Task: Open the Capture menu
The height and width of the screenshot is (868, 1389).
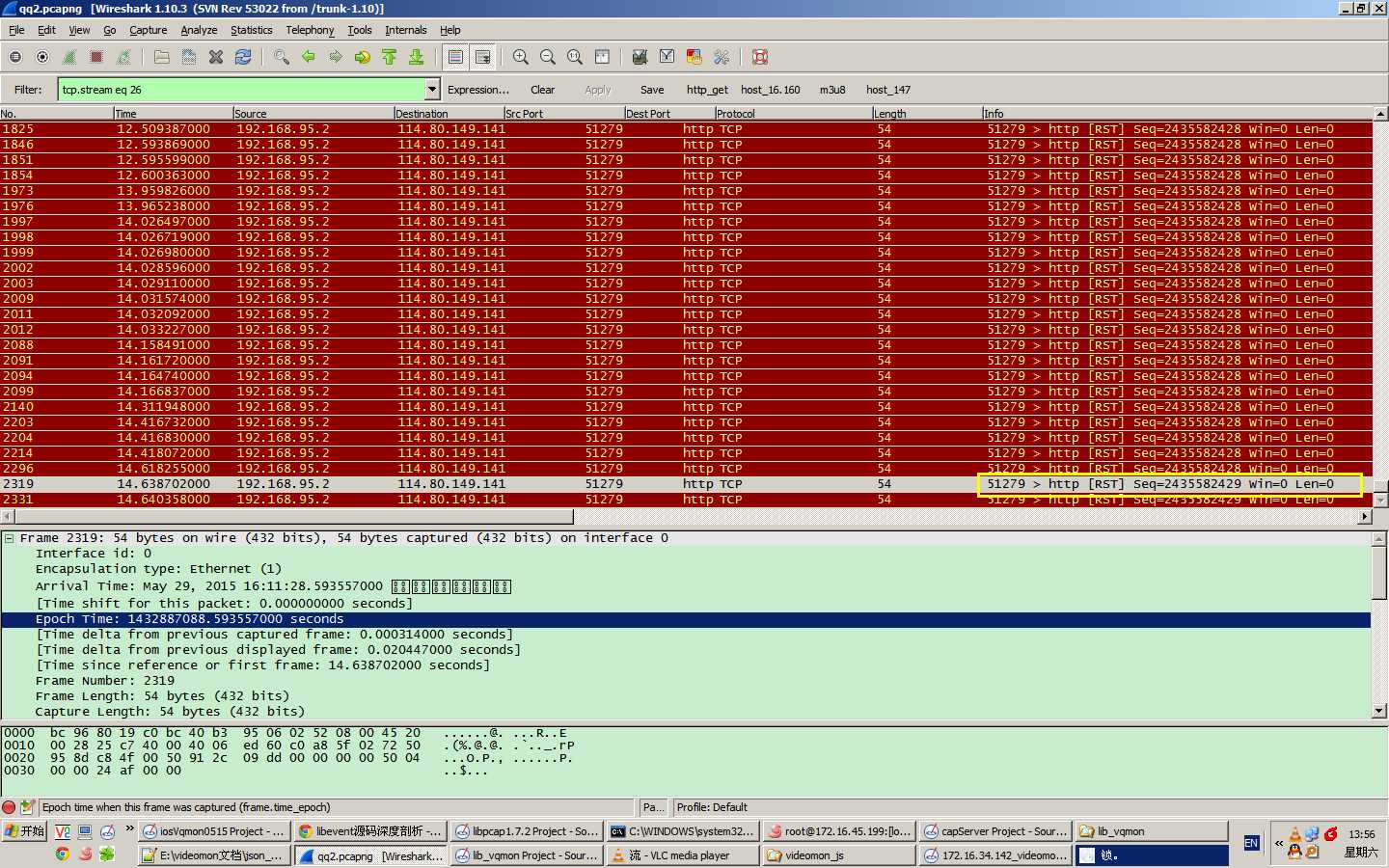Action: coord(148,30)
